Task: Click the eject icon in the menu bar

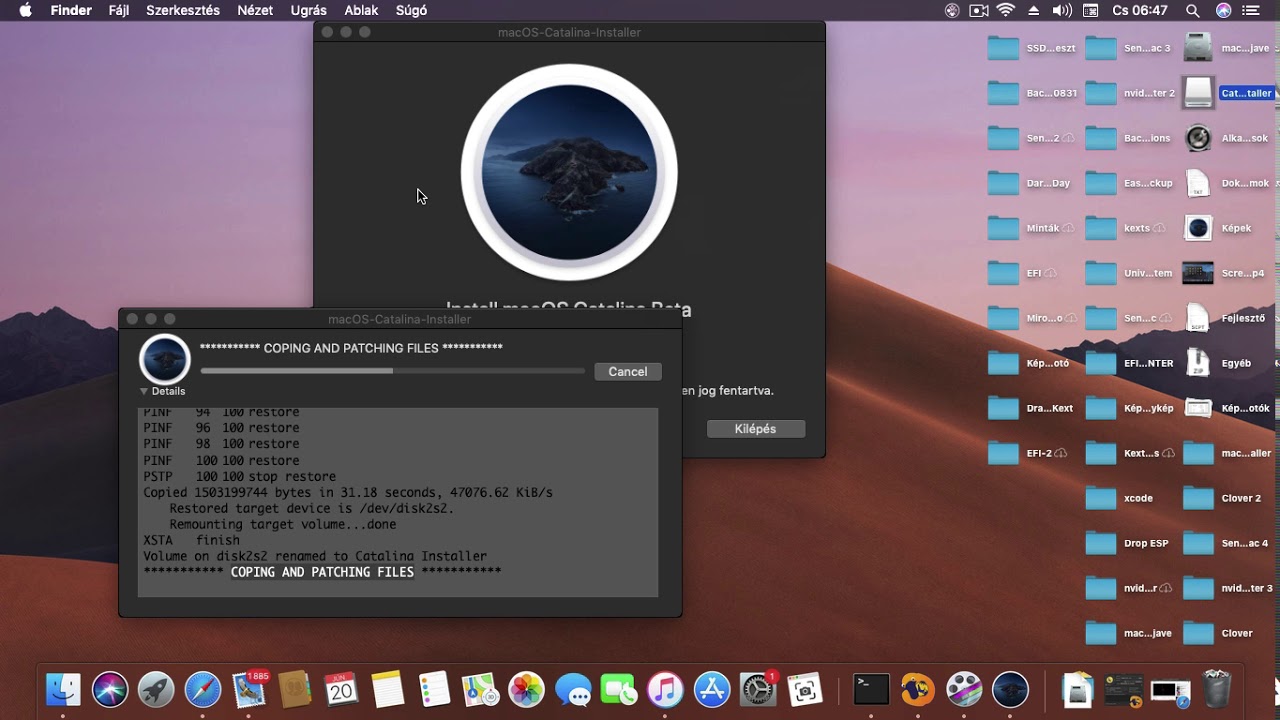Action: coord(1034,10)
